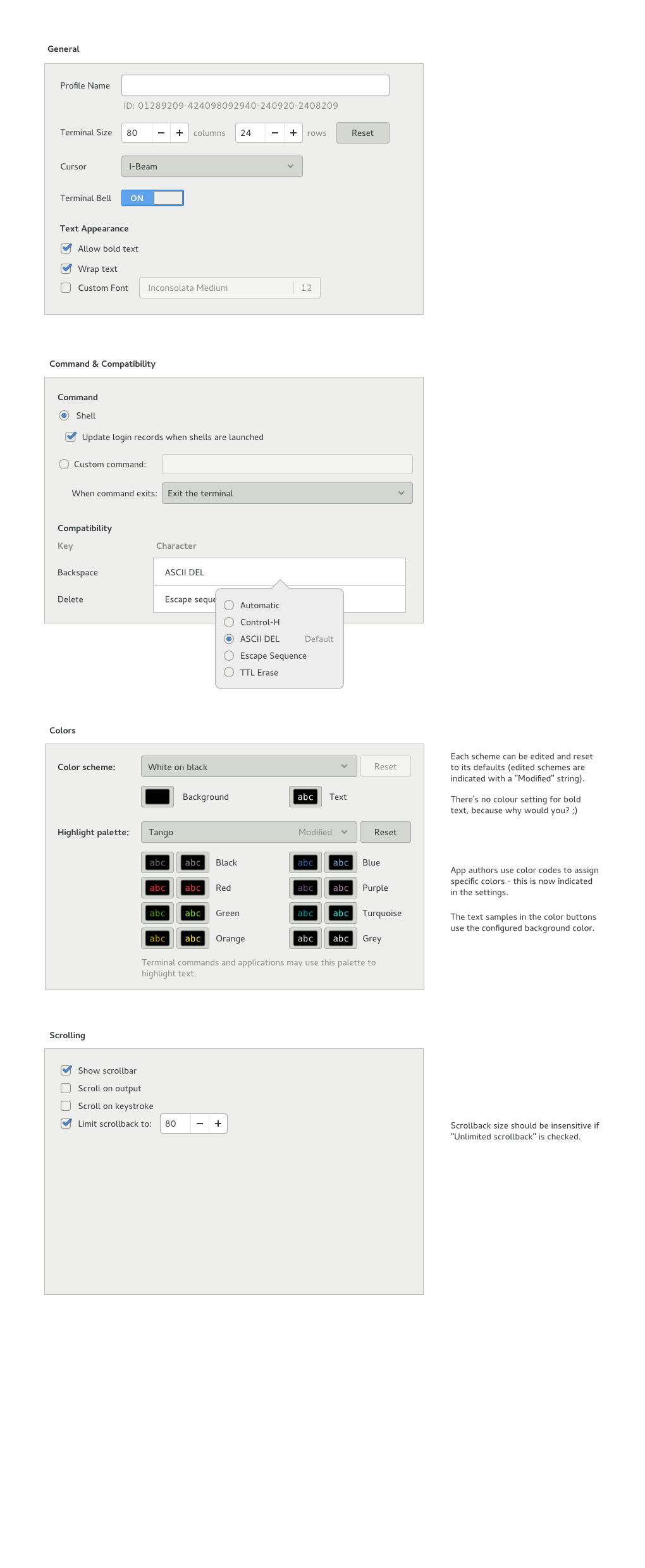Click the Profile Name input field
The height and width of the screenshot is (1568, 645).
pyautogui.click(x=255, y=85)
